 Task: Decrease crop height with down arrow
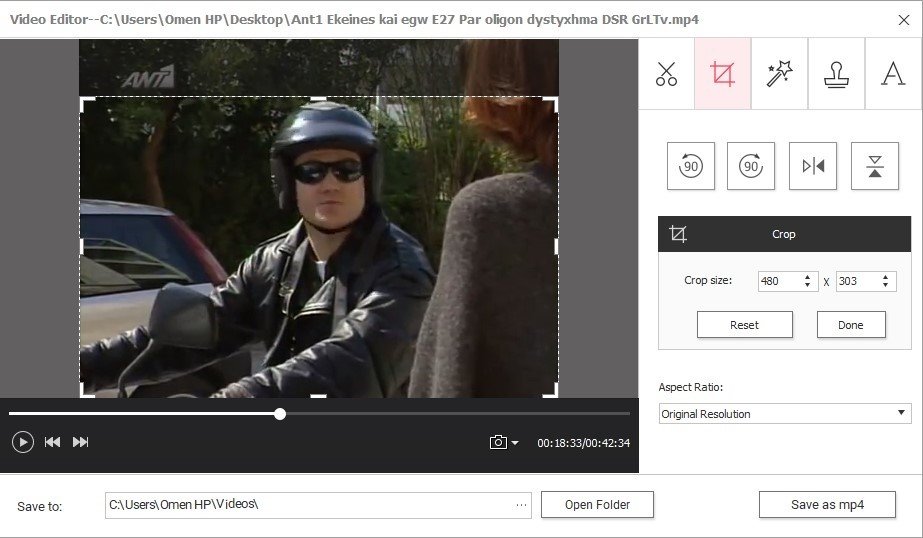pos(885,285)
